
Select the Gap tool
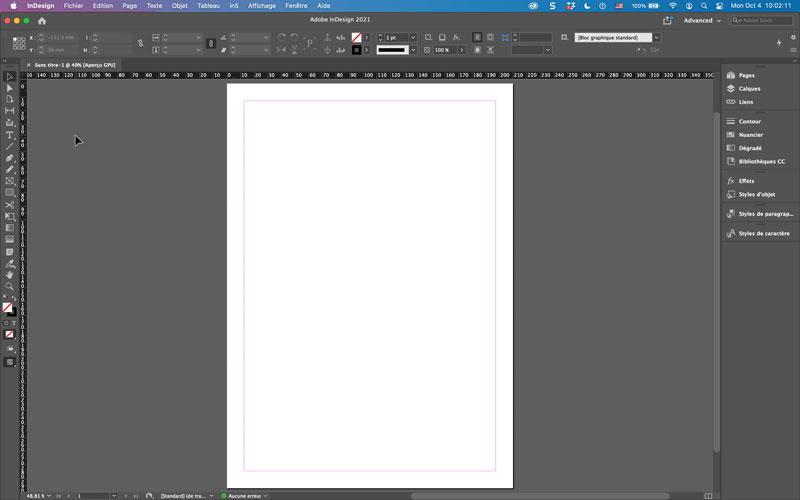pos(10,110)
